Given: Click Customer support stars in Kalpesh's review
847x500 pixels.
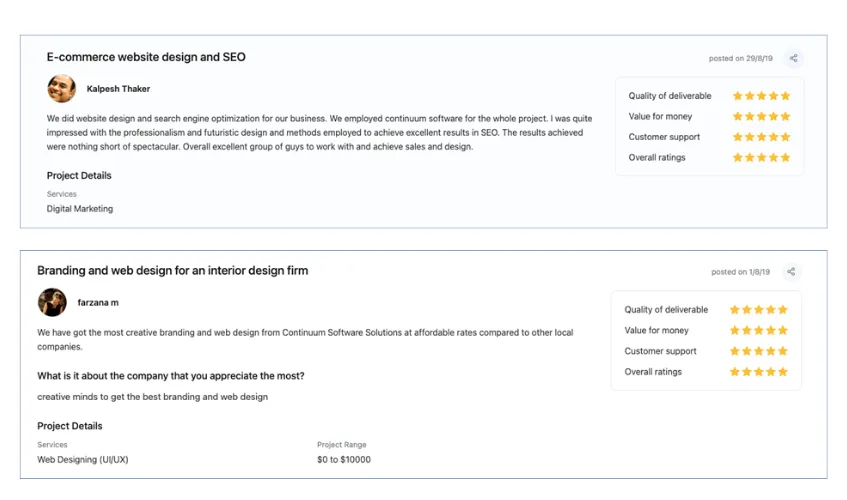Looking at the screenshot, I should 761,137.
